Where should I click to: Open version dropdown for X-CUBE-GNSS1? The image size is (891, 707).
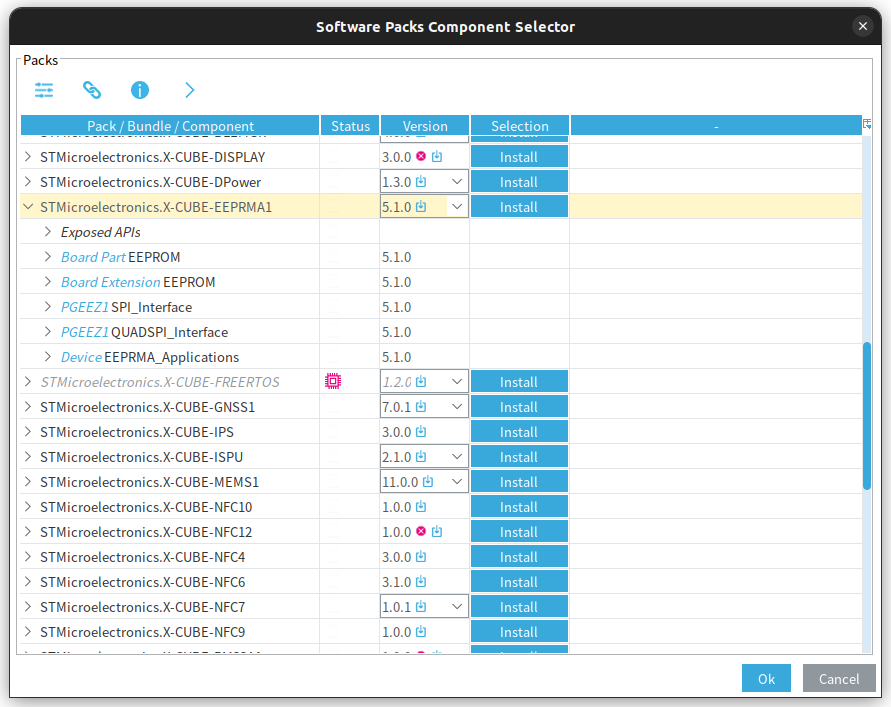pos(457,407)
